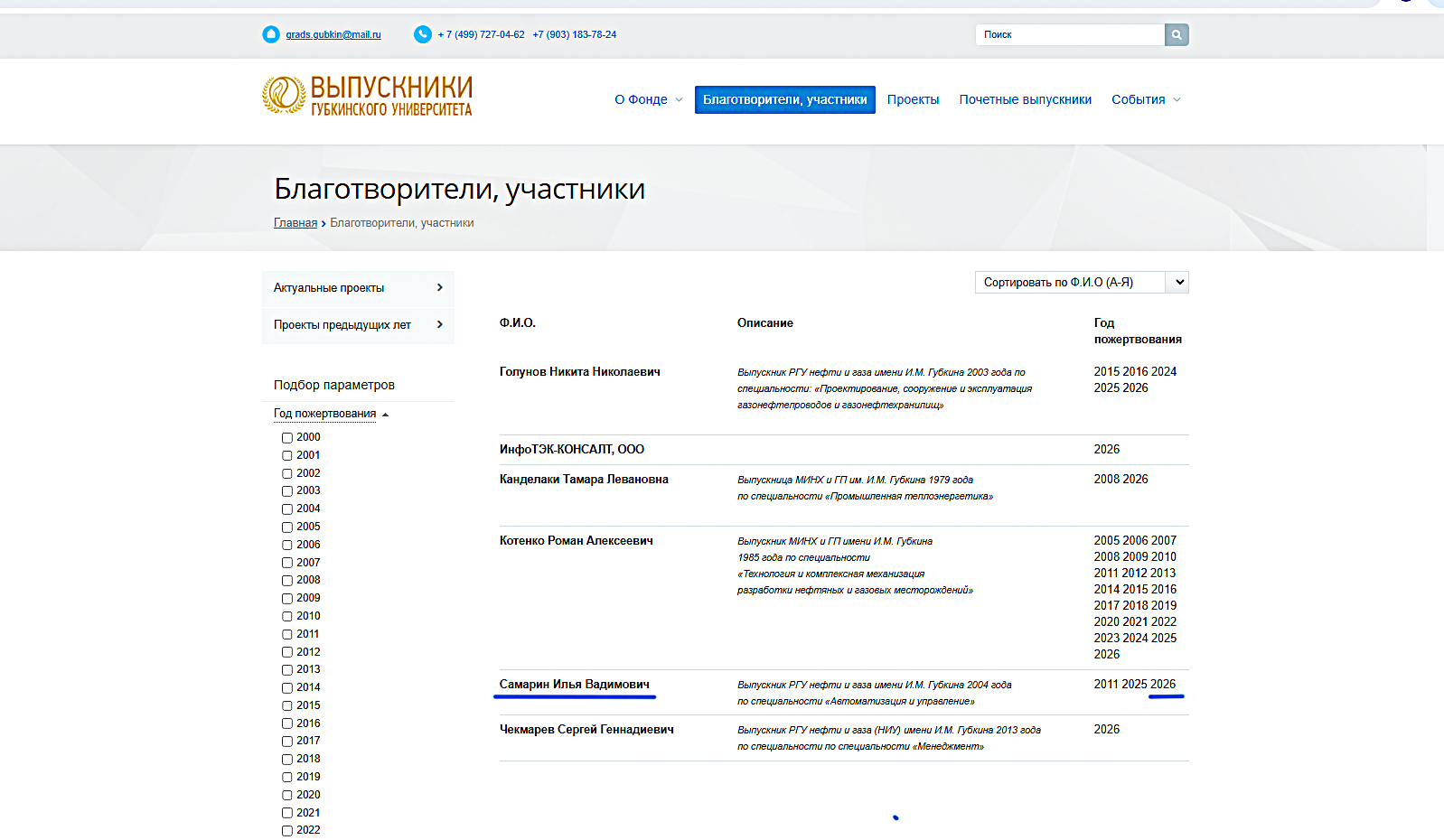Check the 2005 donation year checkbox

click(x=287, y=527)
